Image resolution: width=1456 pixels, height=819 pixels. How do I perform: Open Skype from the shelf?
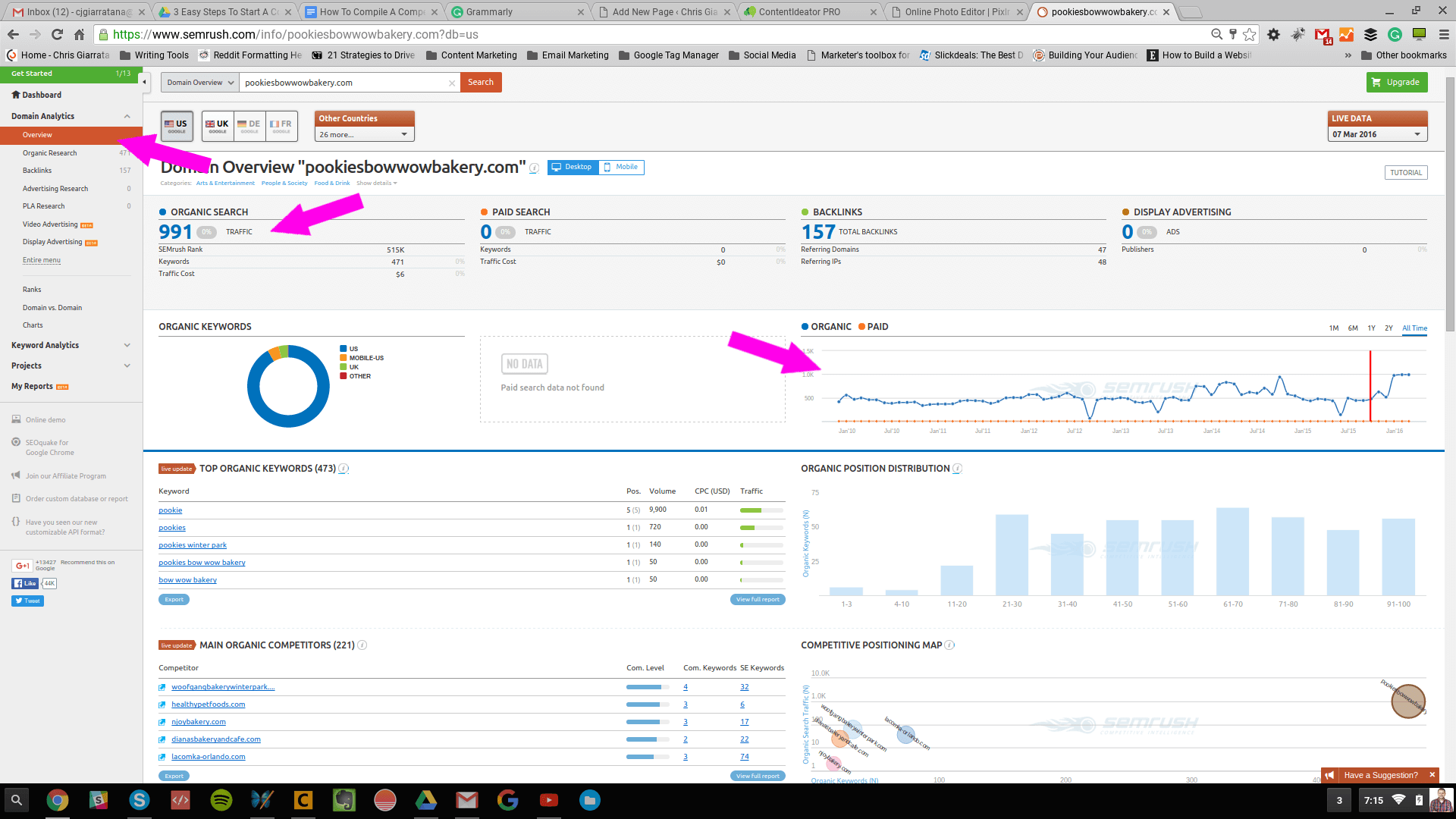pos(139,800)
